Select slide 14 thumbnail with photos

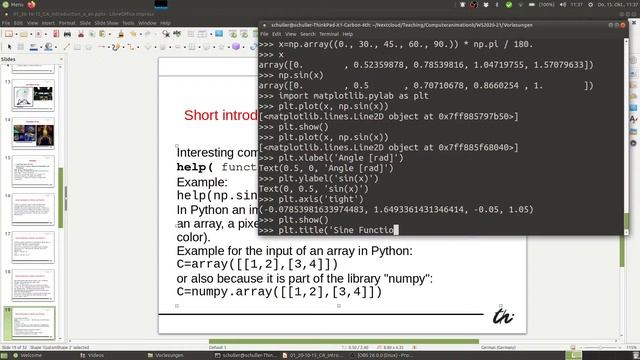pos(33,133)
